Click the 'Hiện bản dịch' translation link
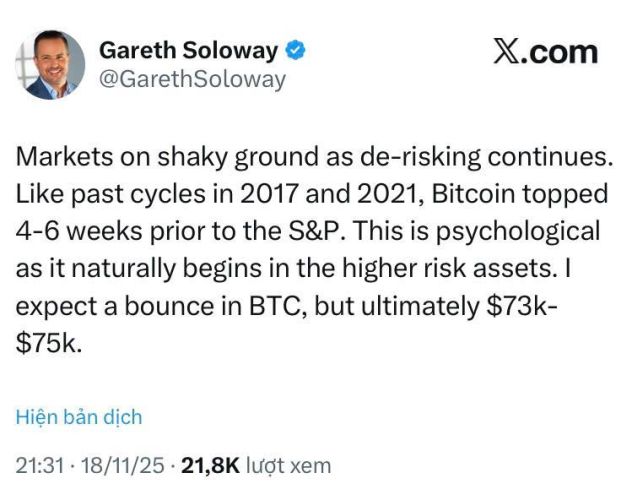 (79, 417)
